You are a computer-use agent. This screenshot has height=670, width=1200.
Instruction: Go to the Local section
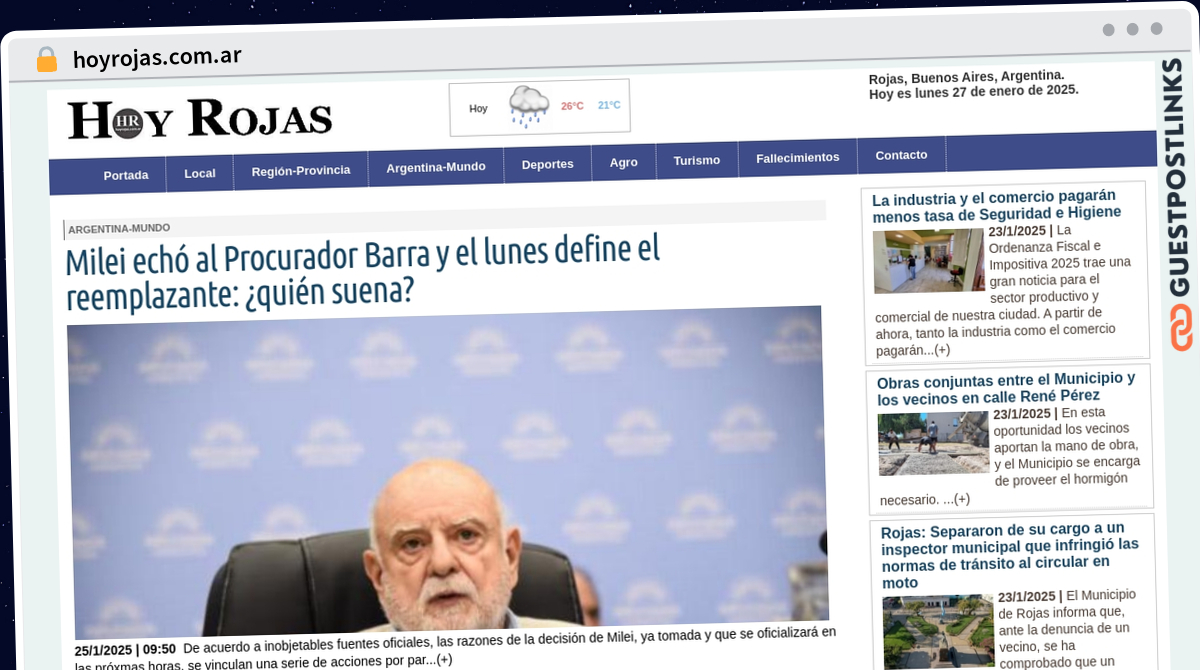click(x=200, y=173)
